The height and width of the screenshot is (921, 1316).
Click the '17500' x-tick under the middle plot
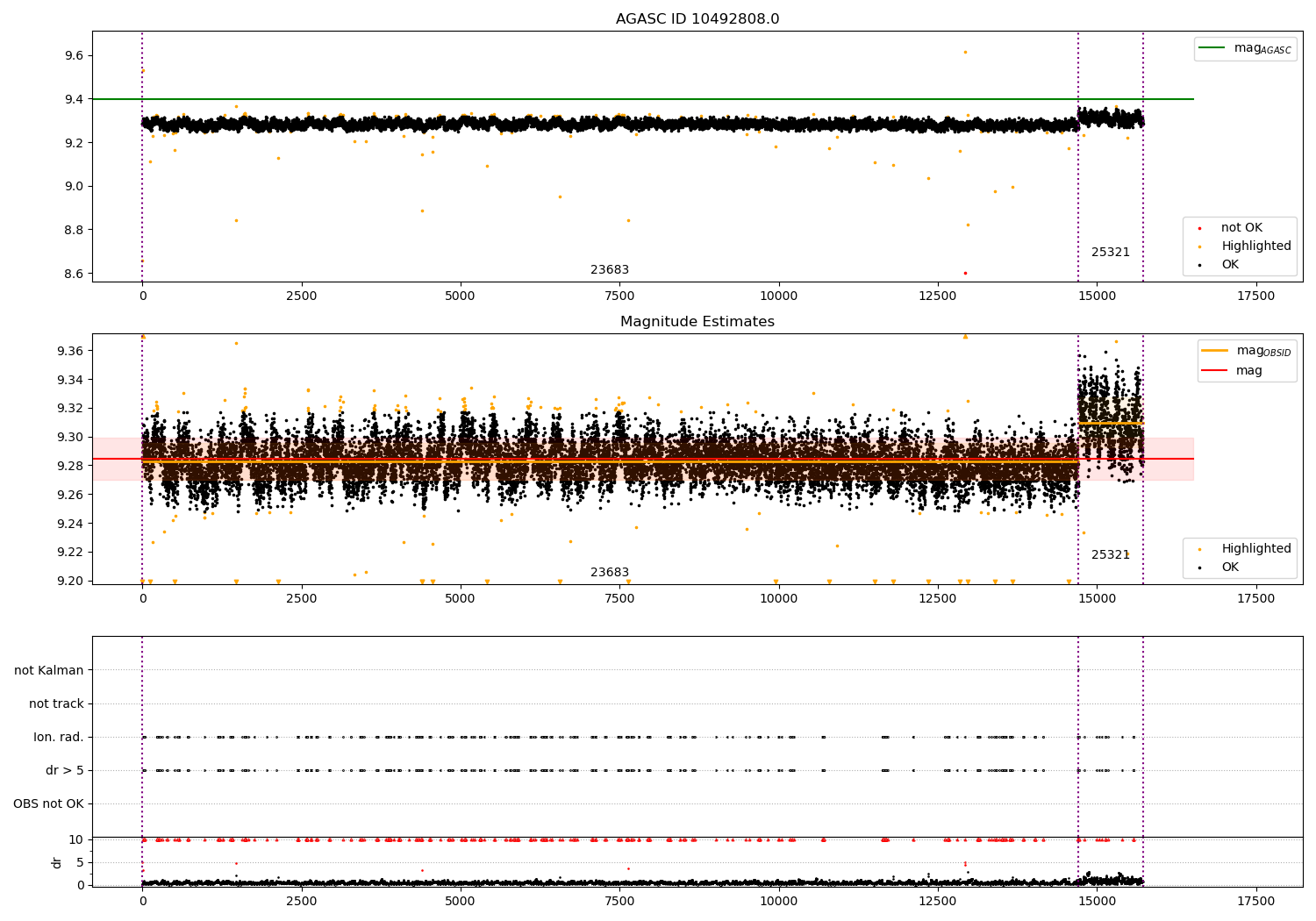coord(1255,598)
